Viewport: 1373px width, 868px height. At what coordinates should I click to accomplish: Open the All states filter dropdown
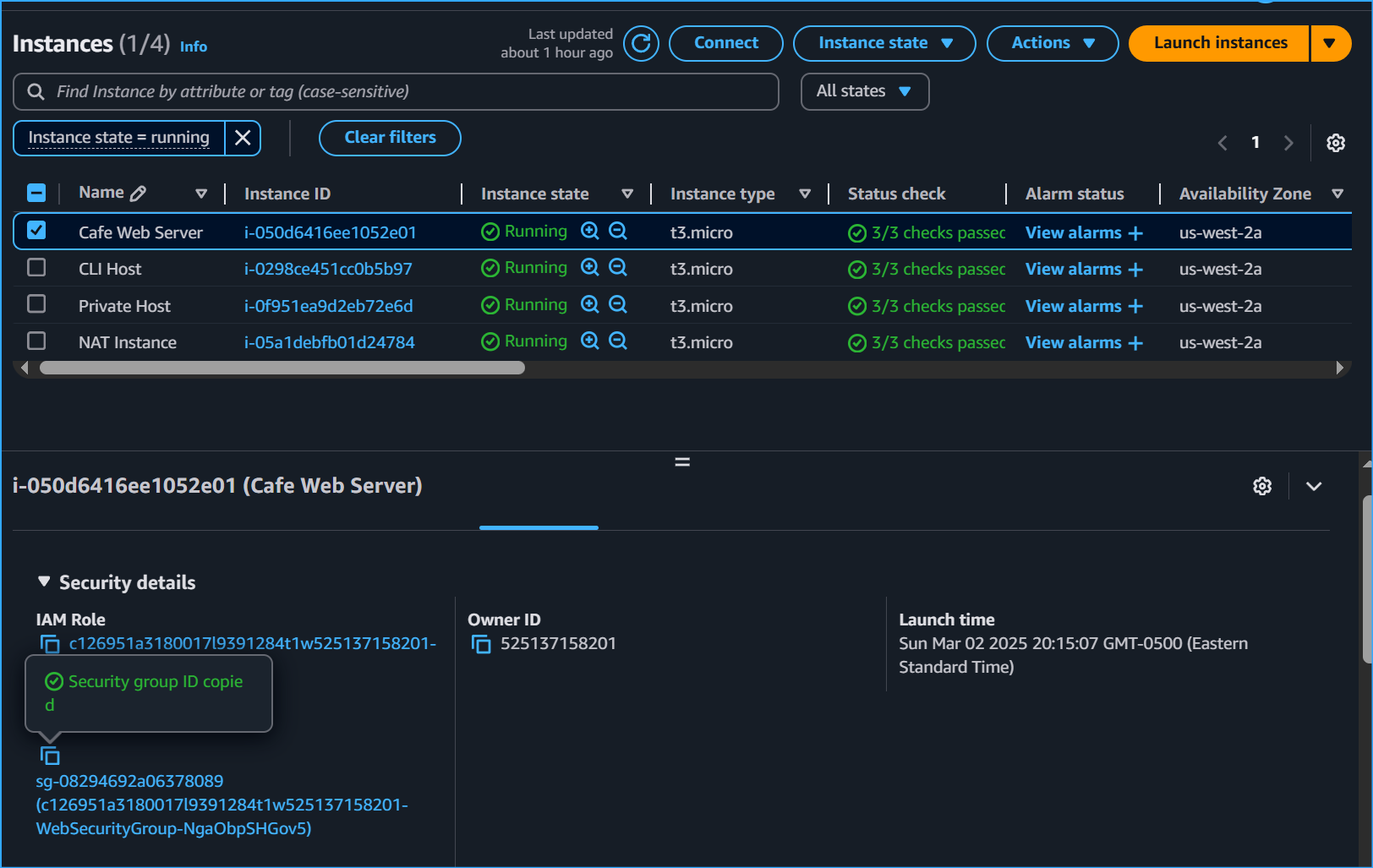pyautogui.click(x=864, y=91)
